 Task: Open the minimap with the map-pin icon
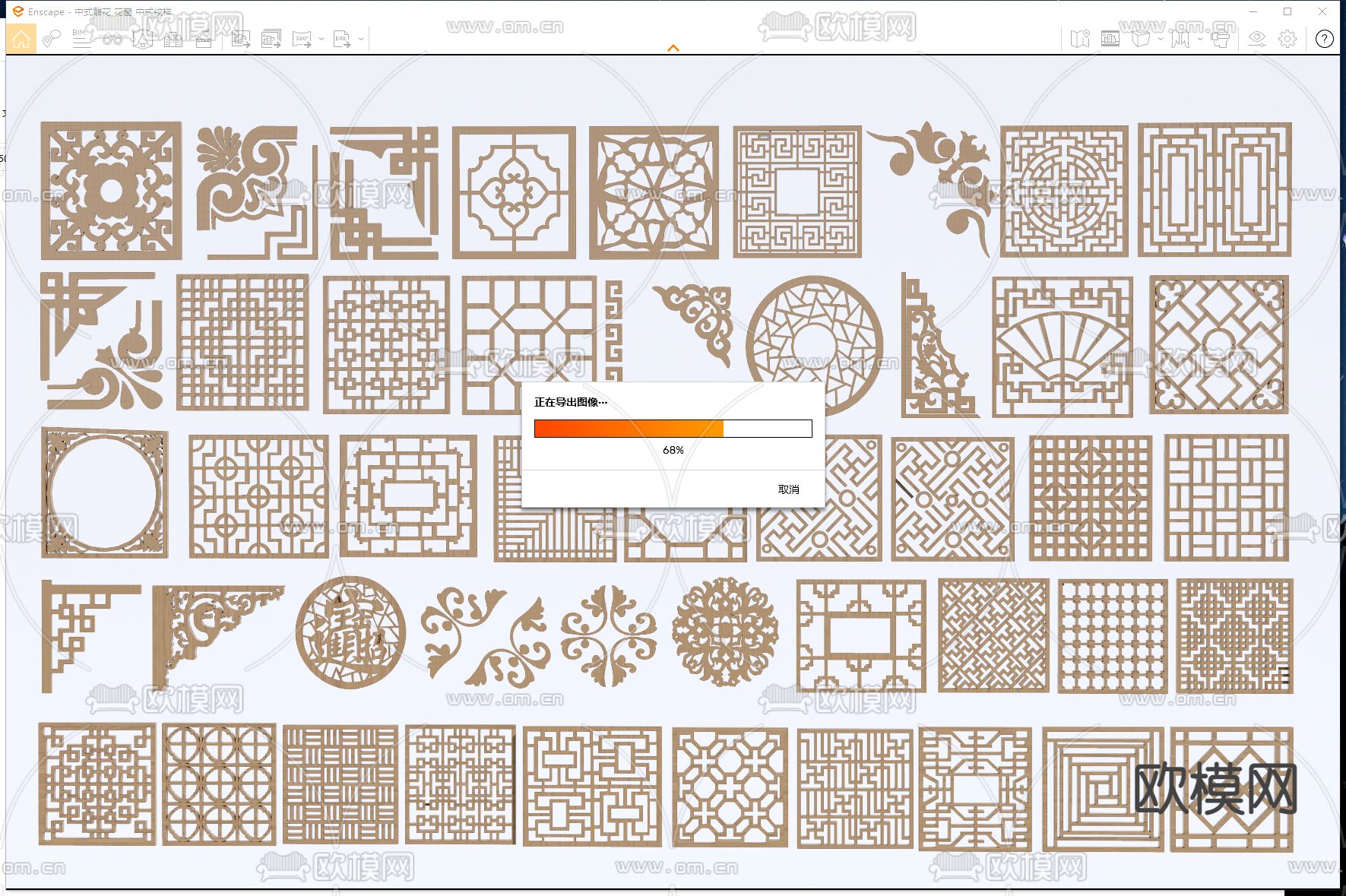tap(1080, 39)
